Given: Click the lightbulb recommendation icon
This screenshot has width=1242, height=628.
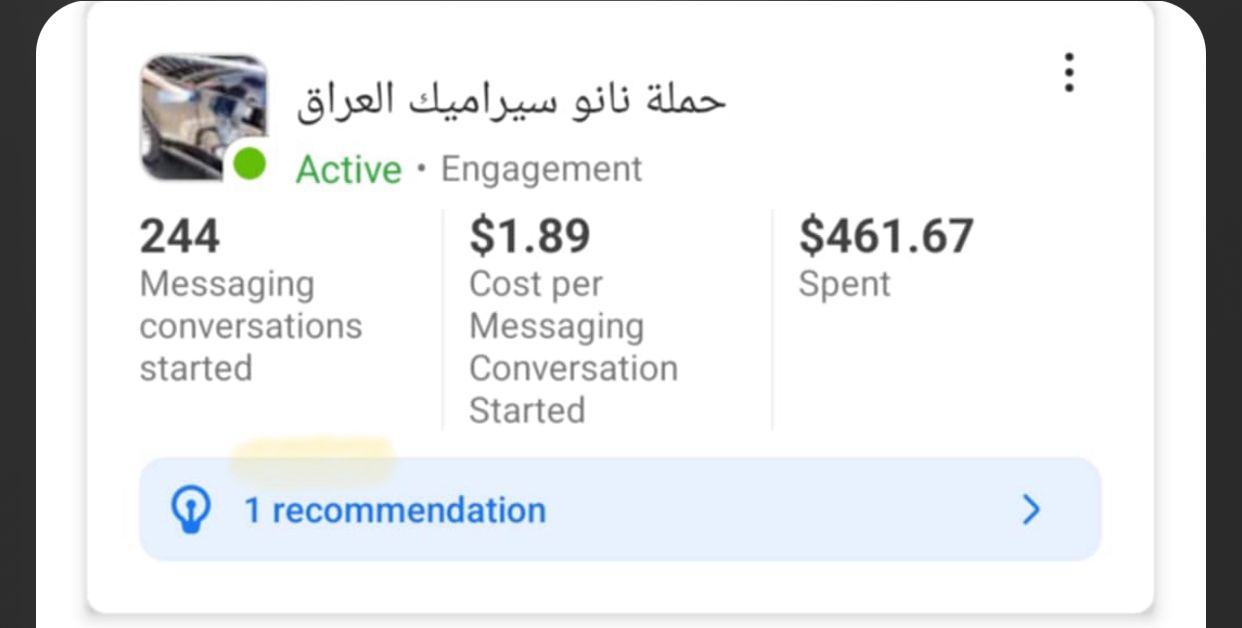Looking at the screenshot, I should click(x=192, y=511).
